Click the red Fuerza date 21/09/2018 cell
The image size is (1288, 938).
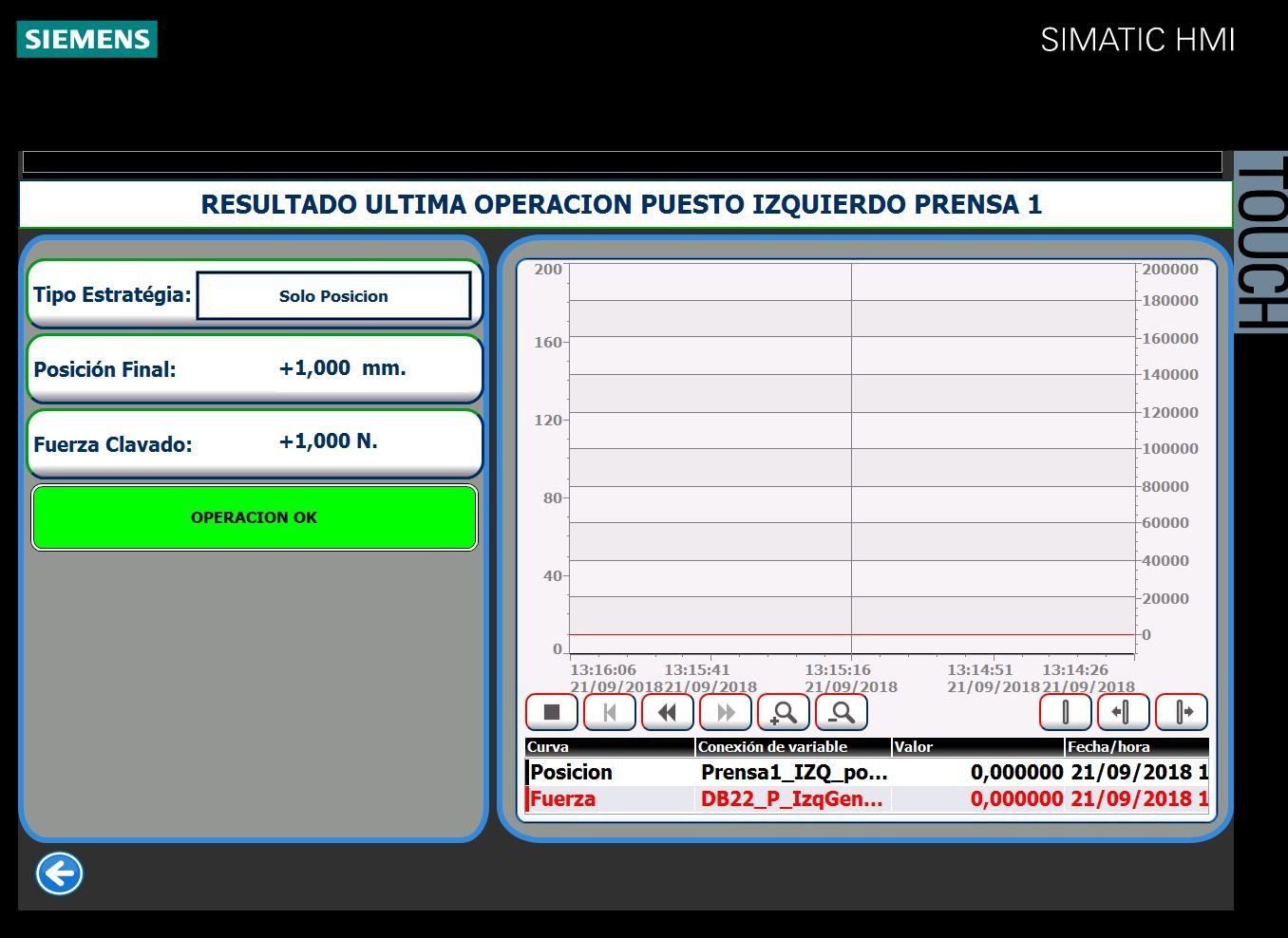1139,798
